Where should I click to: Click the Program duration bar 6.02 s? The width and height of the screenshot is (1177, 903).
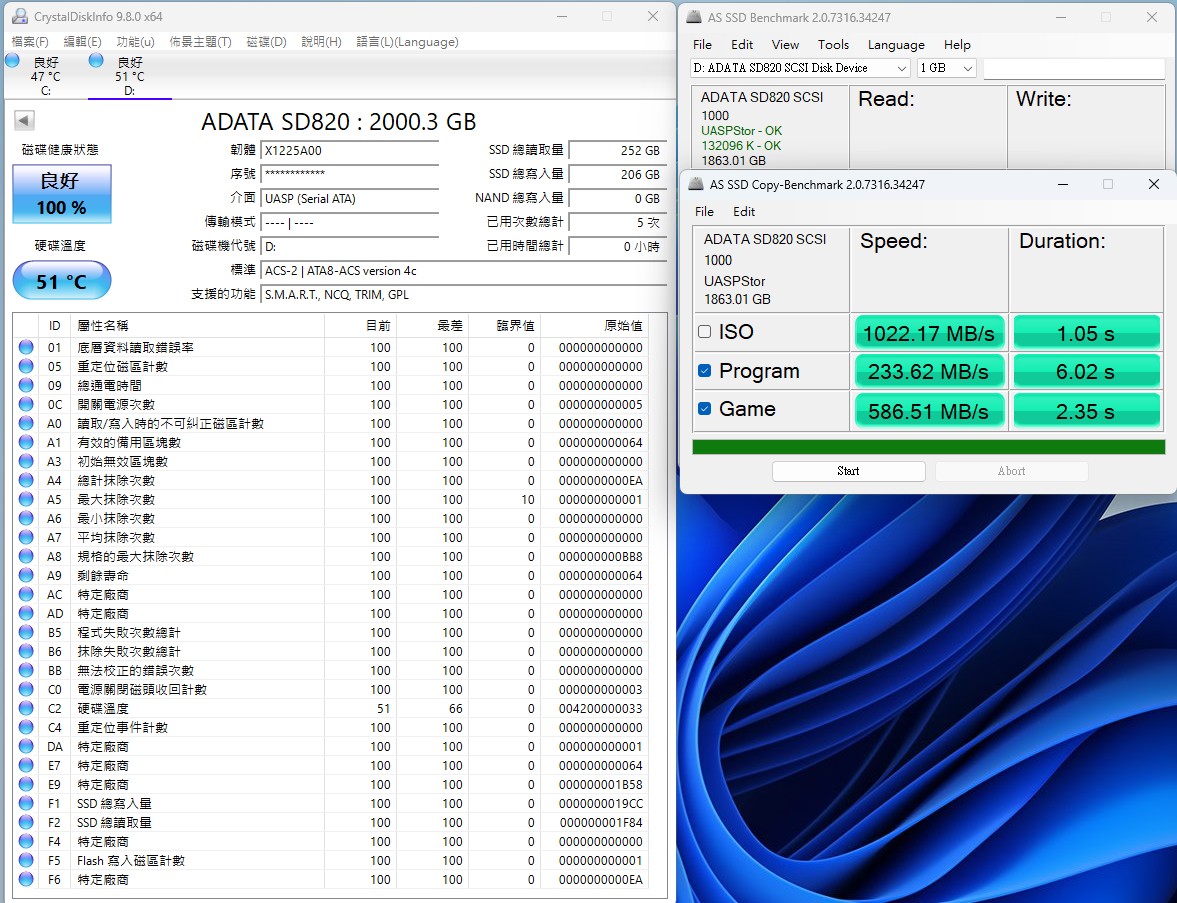[x=1086, y=371]
